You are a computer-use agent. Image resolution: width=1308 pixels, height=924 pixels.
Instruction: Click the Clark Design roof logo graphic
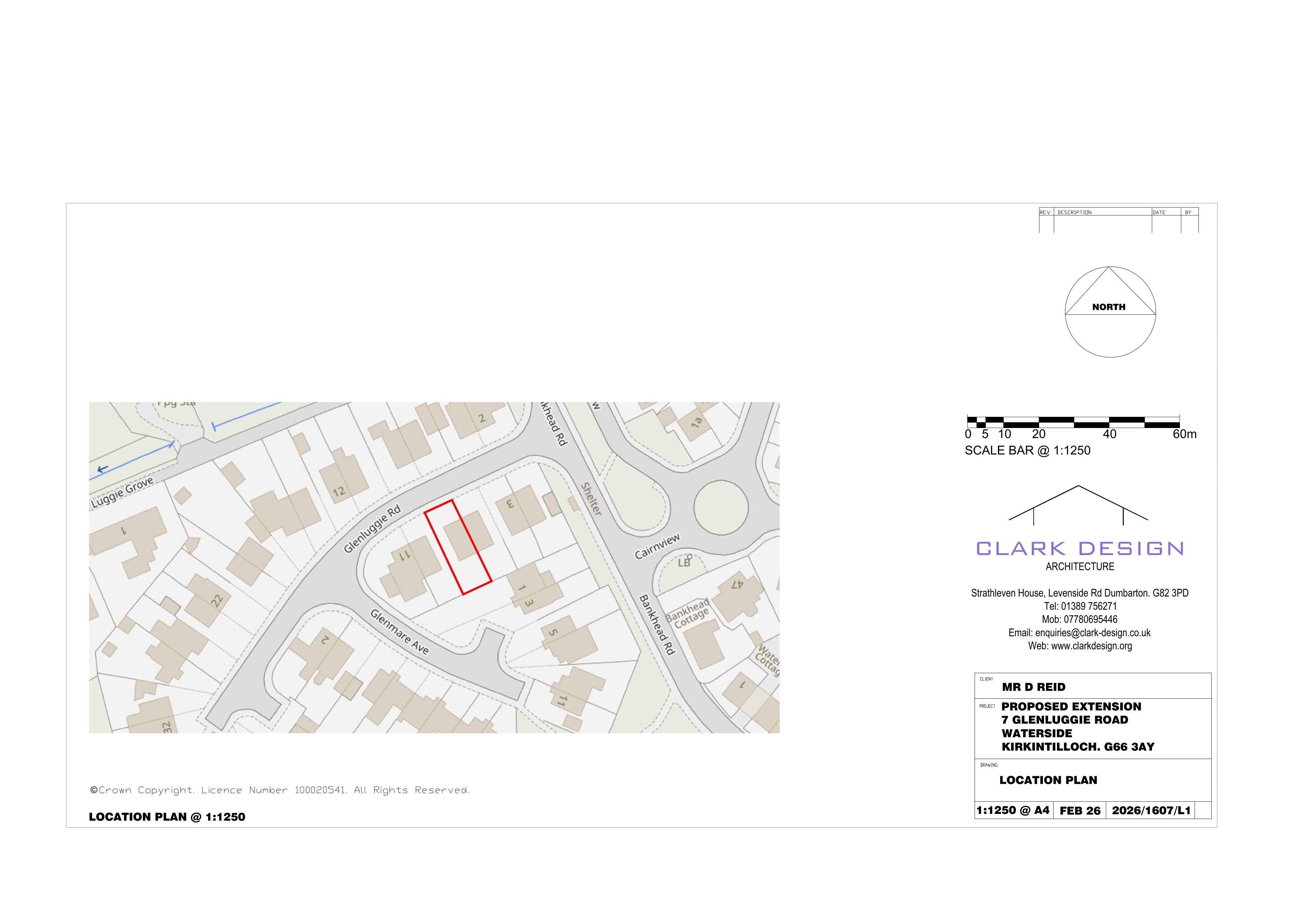(x=1078, y=505)
